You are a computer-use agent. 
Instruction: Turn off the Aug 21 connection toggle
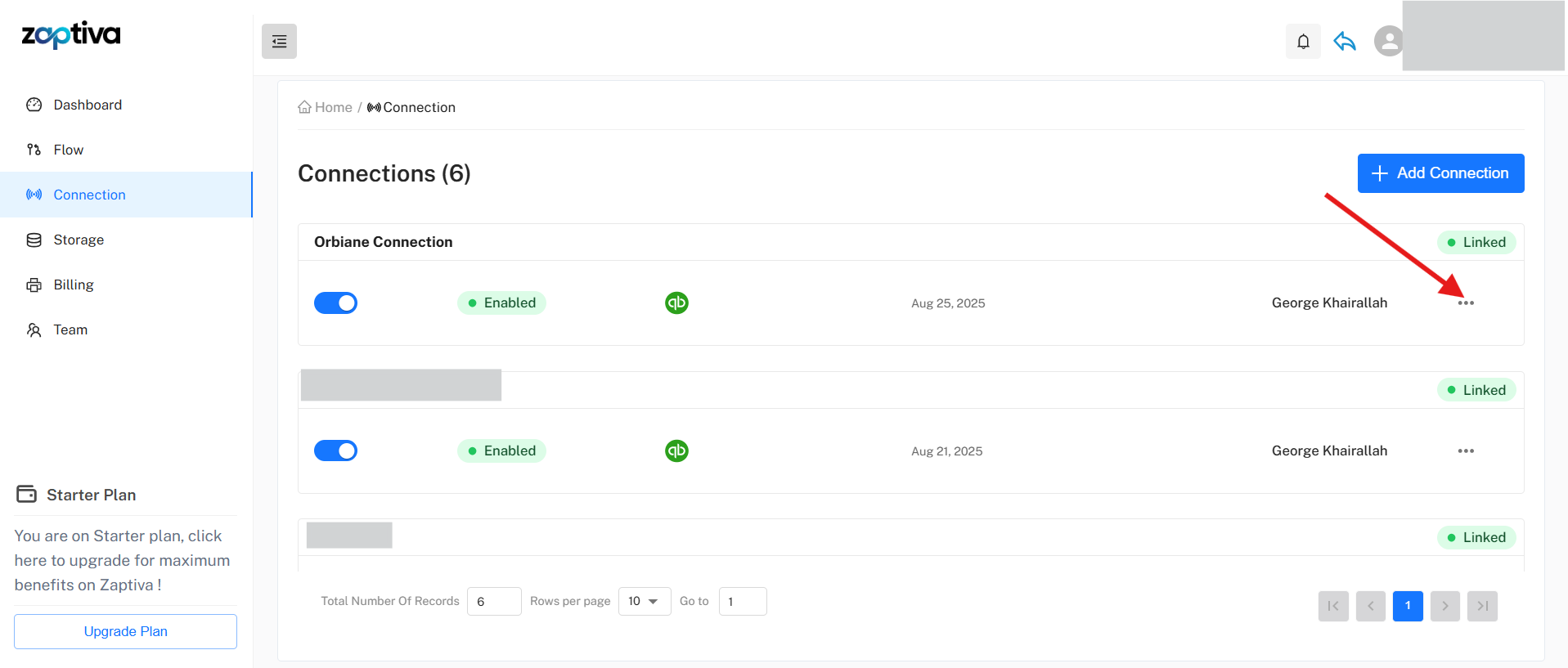pyautogui.click(x=335, y=451)
